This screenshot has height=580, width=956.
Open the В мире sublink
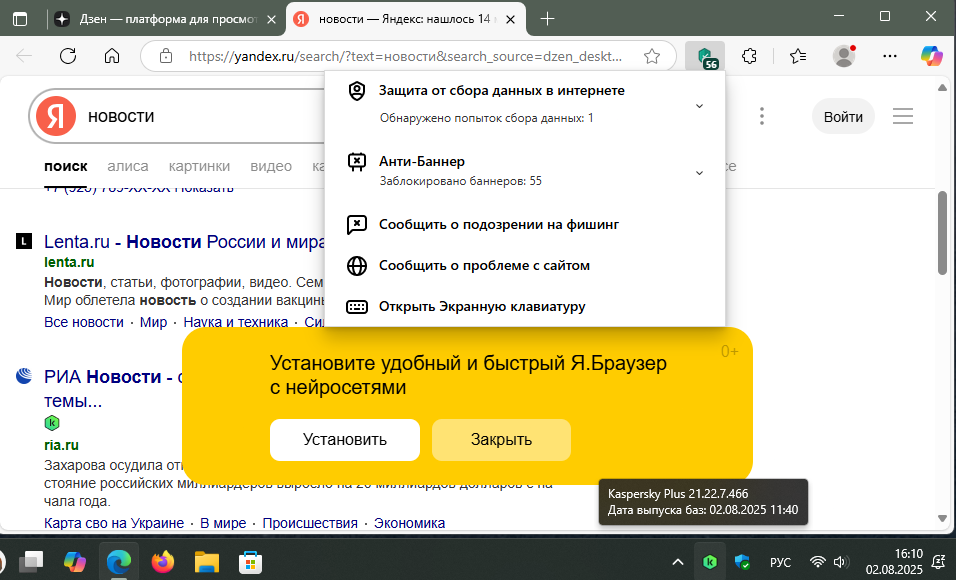click(223, 523)
